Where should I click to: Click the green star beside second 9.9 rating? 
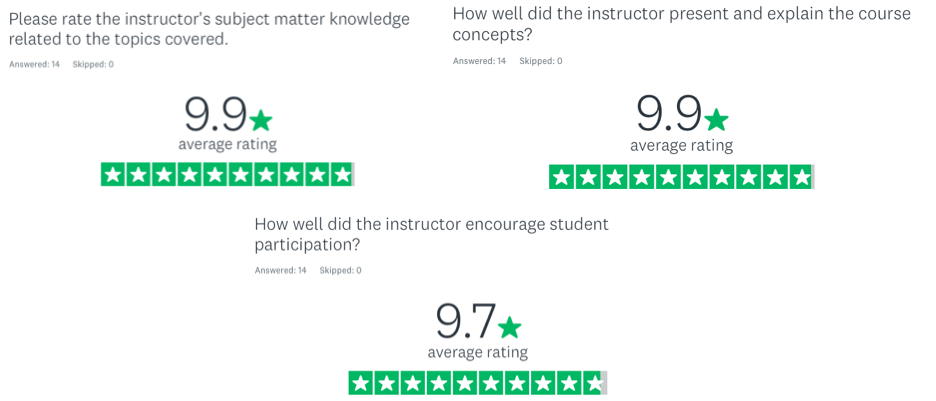(x=716, y=120)
